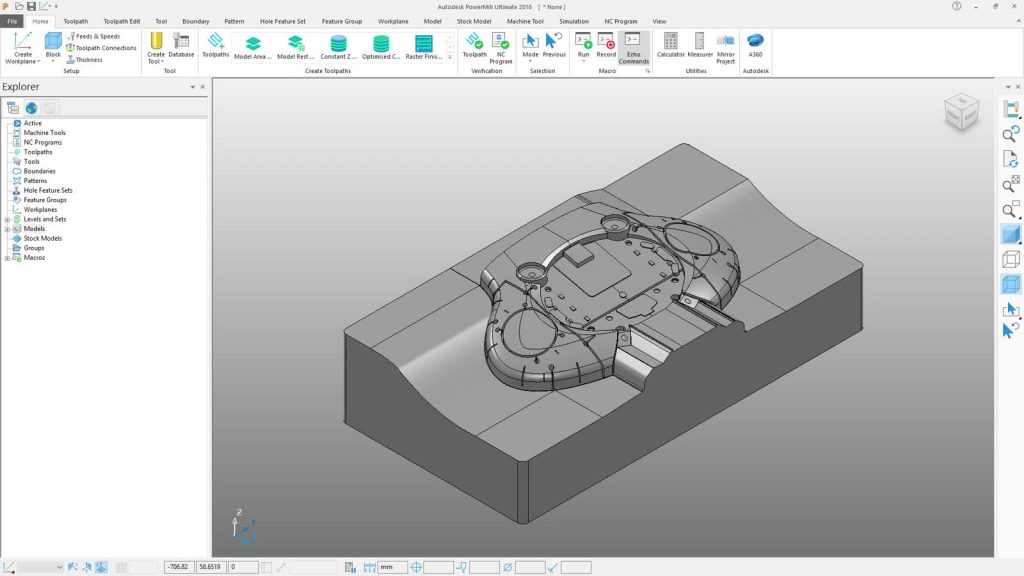Screen dimensions: 1024x576
Task: Switch to the Stock Model tab
Action: click(x=474, y=22)
